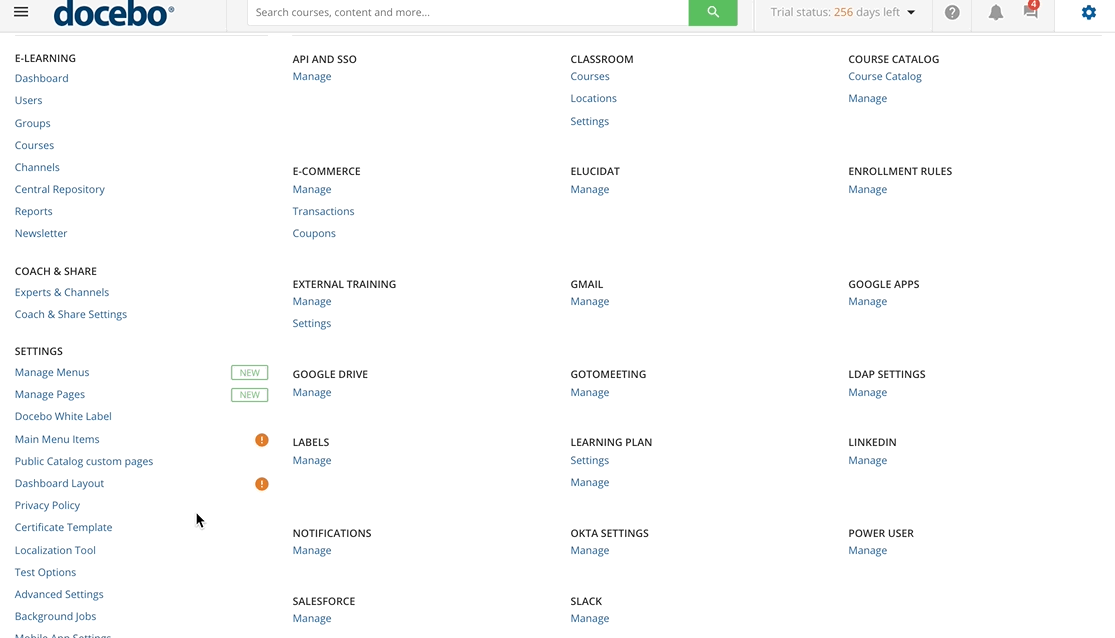Open Classroom Courses
This screenshot has width=1115, height=638.
pos(590,77)
